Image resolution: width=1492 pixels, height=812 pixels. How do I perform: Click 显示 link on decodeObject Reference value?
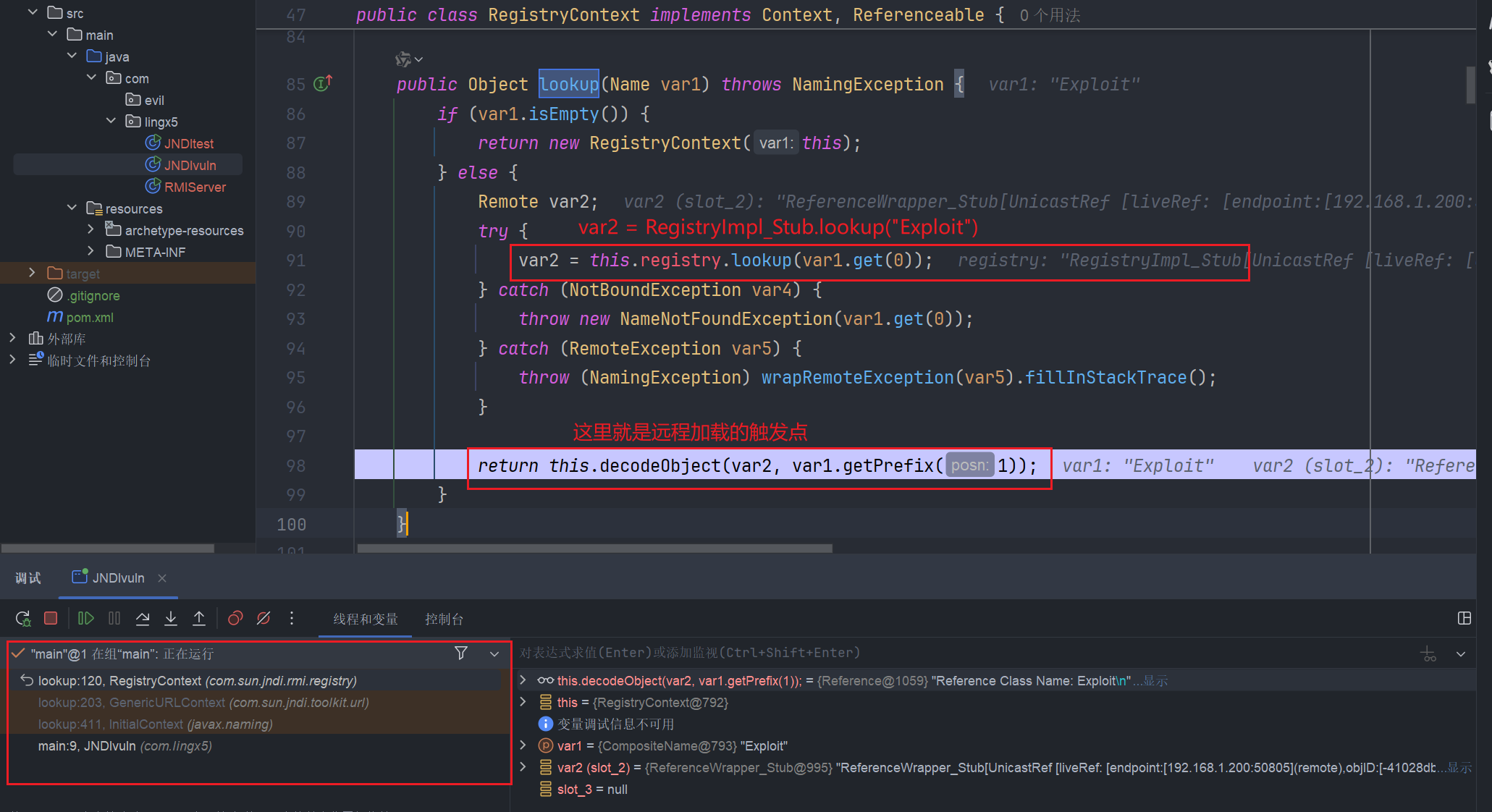tap(1155, 681)
